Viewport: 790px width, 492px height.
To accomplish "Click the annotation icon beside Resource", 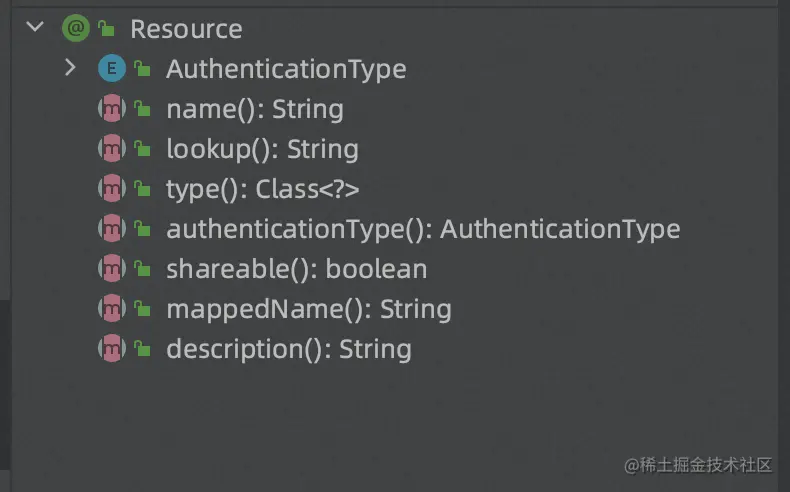I will pos(75,28).
